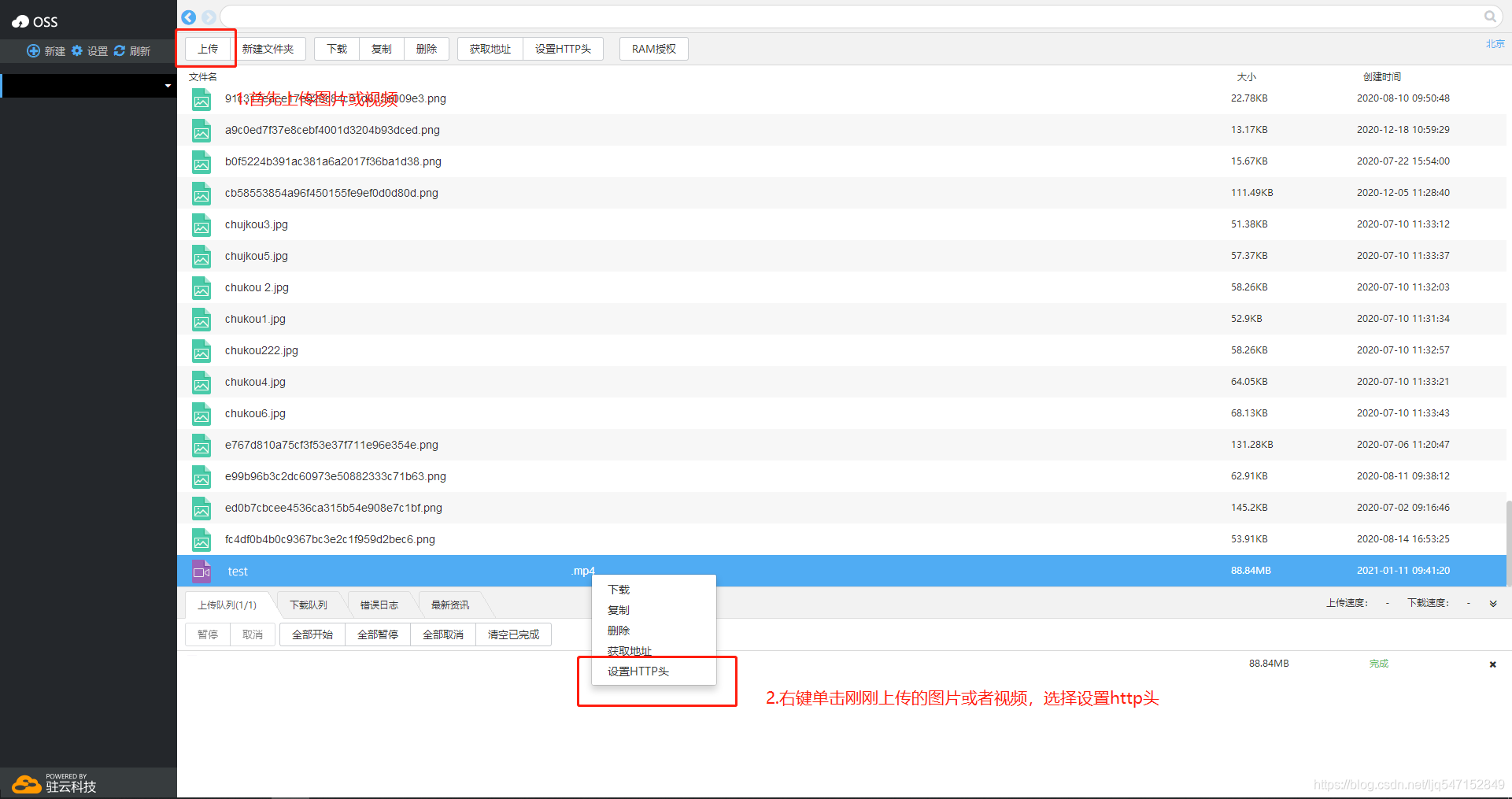The width and height of the screenshot is (1512, 799).
Task: Click the 2020-12-05 11:28:40 date cell
Action: [x=1403, y=193]
